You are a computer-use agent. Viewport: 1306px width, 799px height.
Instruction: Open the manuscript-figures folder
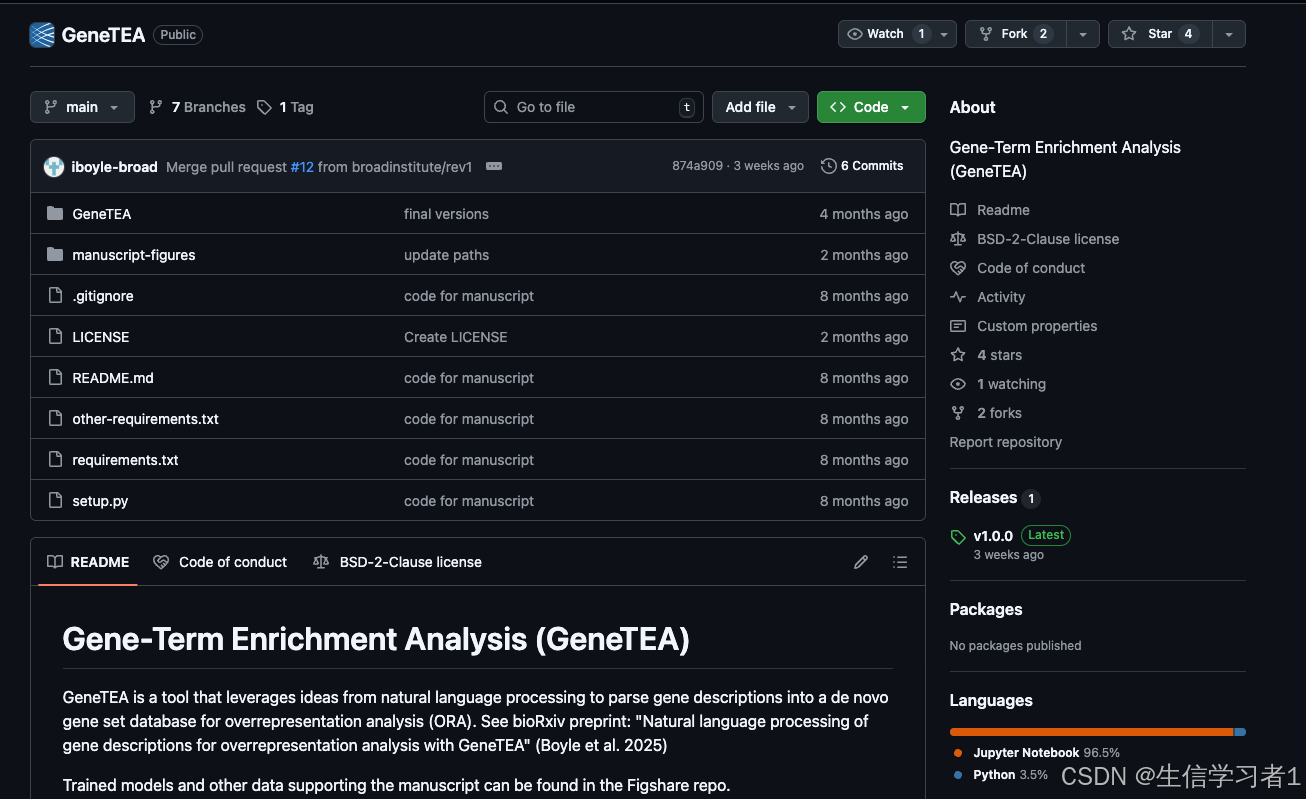[133, 255]
